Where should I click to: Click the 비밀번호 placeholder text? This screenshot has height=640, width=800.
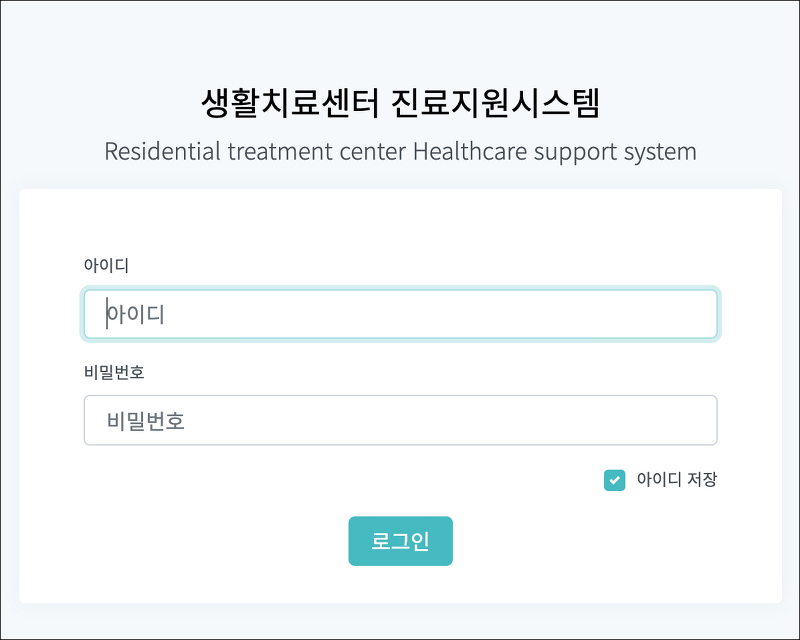point(146,421)
